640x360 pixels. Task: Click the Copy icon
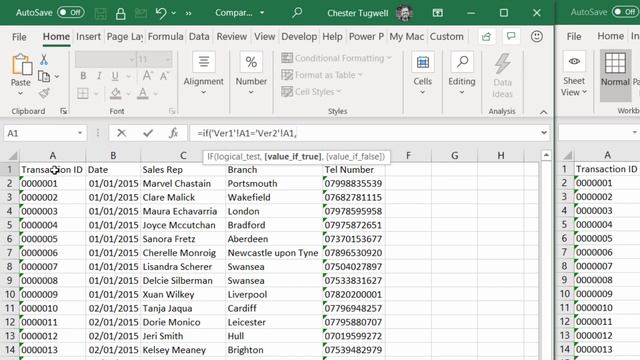[44, 76]
